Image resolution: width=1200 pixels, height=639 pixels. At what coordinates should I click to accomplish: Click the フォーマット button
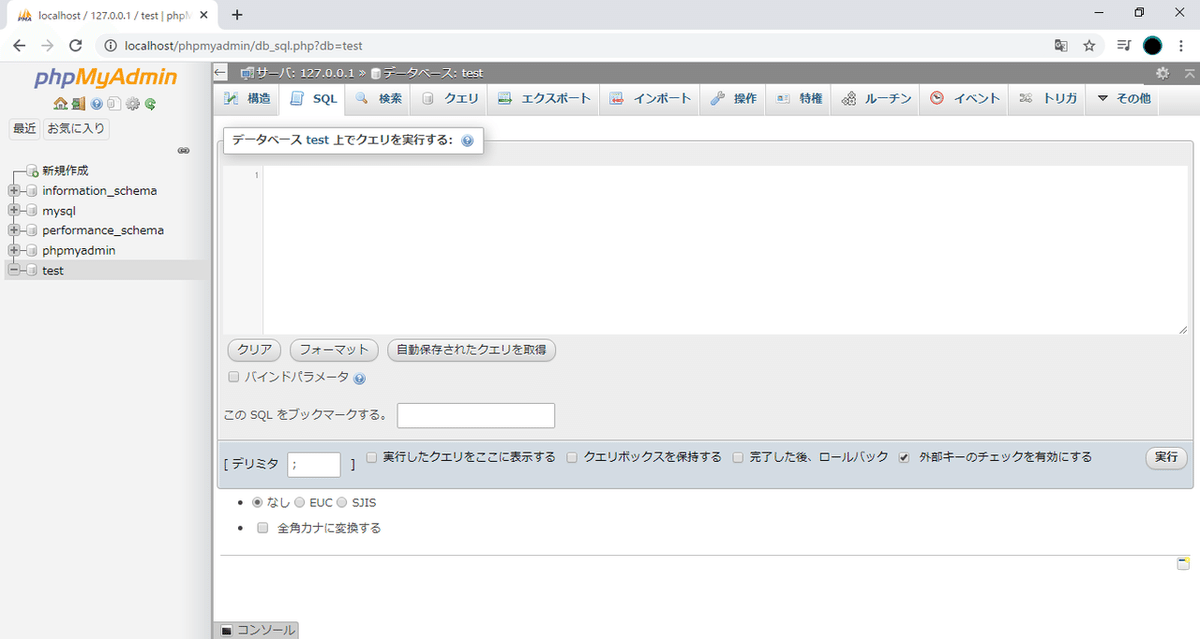[335, 350]
